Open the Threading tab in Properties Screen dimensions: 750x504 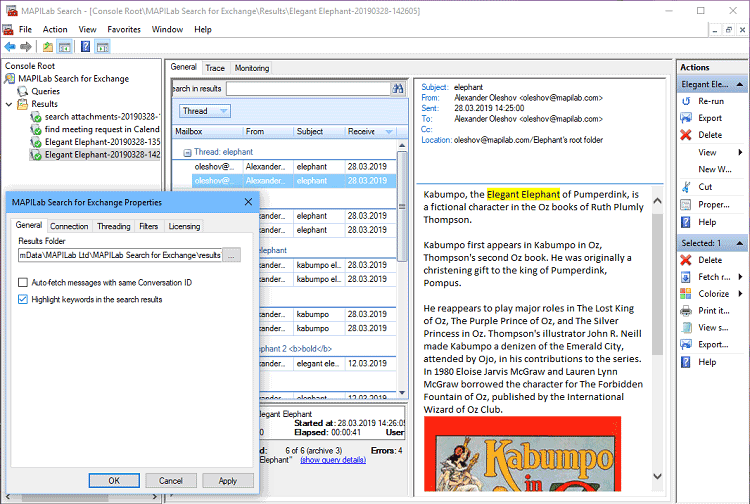pos(113,226)
